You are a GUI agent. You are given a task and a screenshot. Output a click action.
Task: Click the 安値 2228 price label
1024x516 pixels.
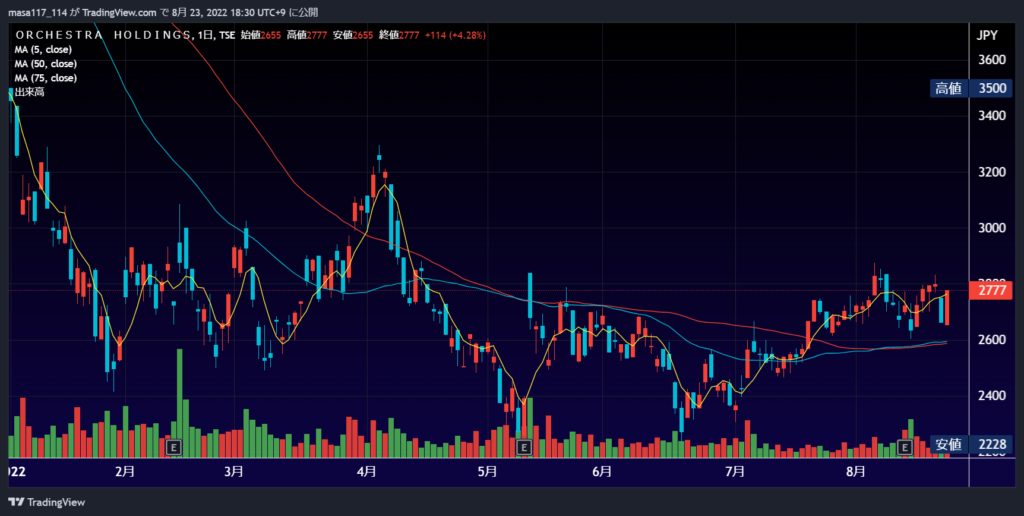click(969, 445)
